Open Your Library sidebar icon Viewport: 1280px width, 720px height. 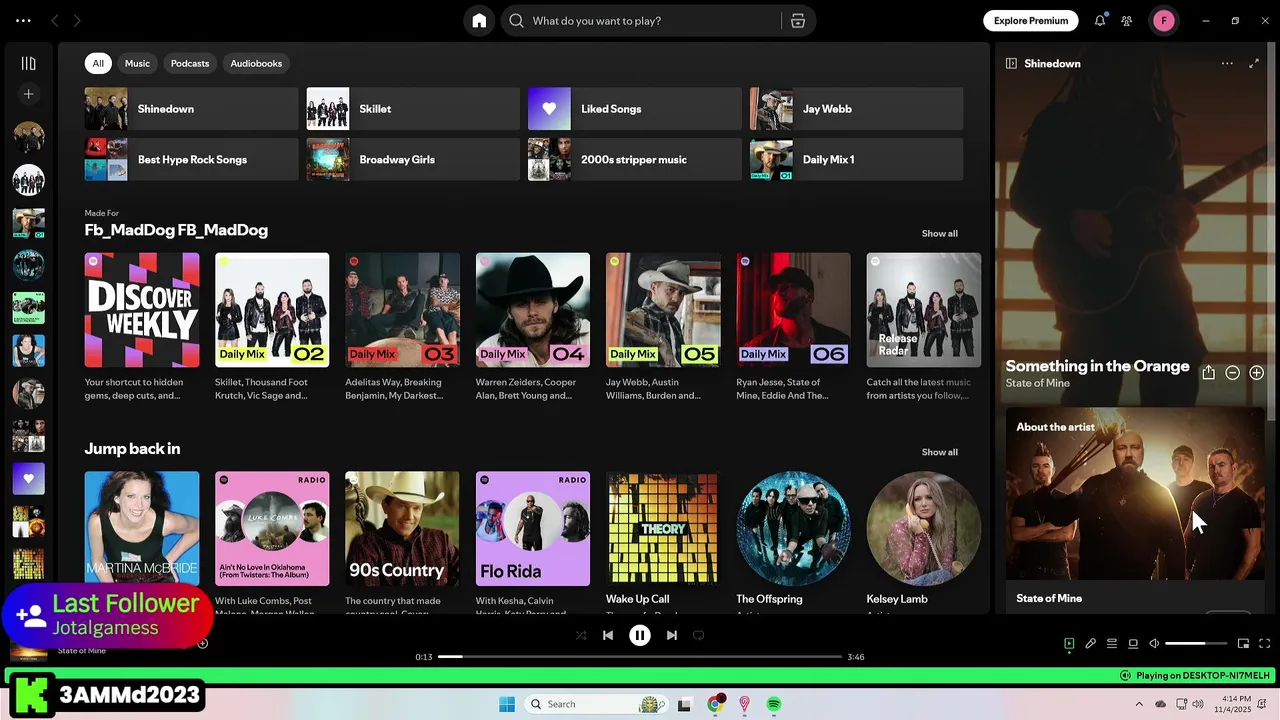pos(28,63)
